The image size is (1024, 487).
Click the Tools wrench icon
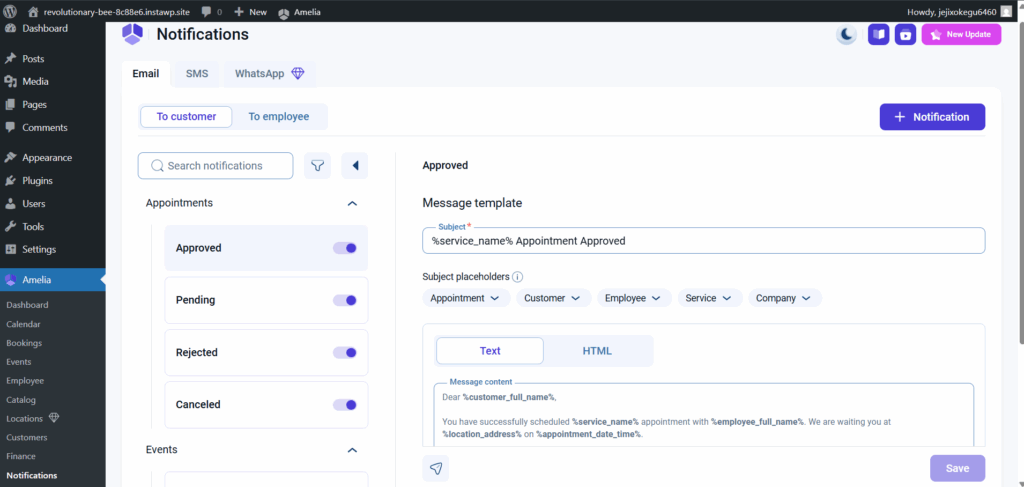pos(10,227)
